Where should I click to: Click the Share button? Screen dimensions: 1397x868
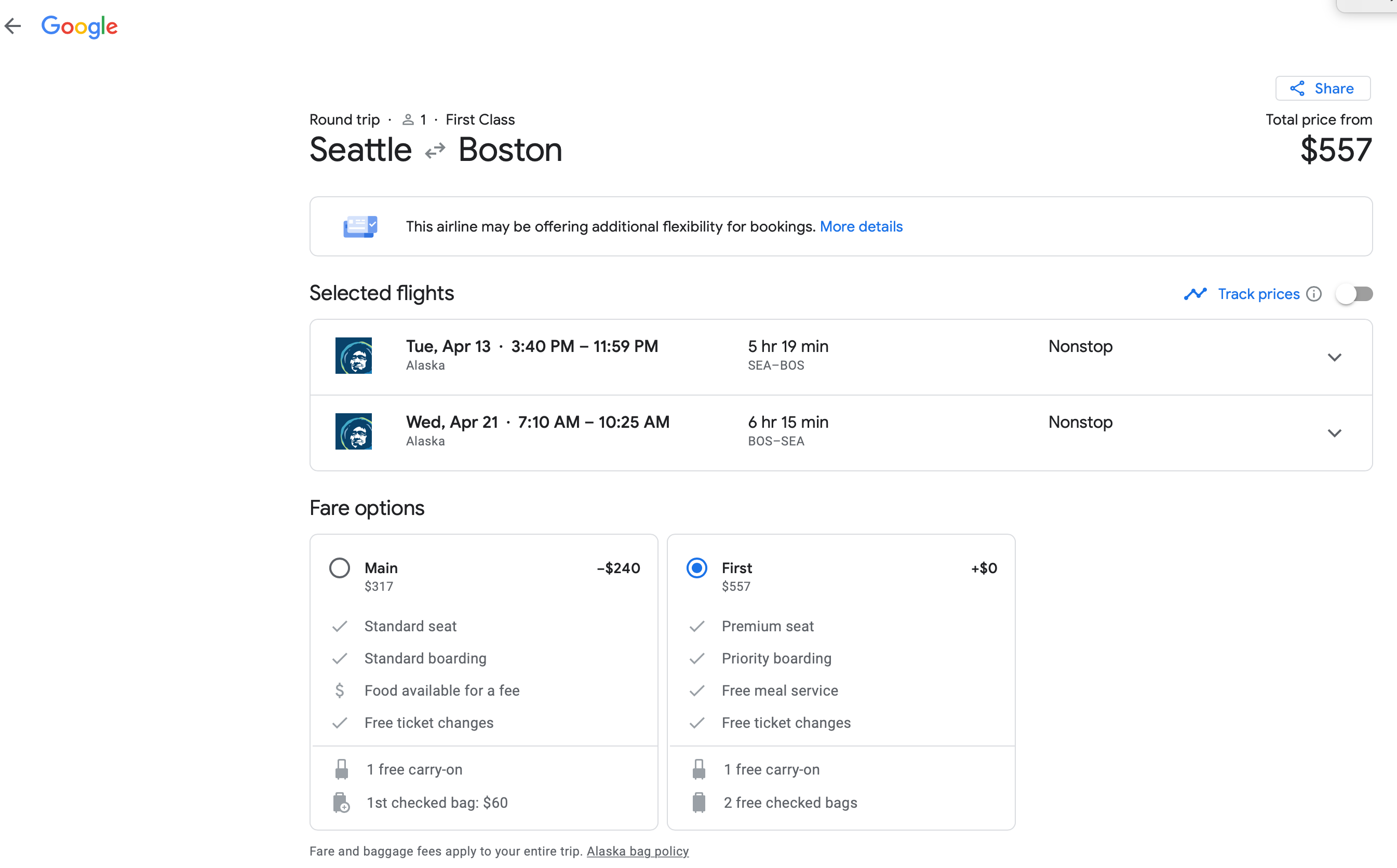pos(1323,88)
